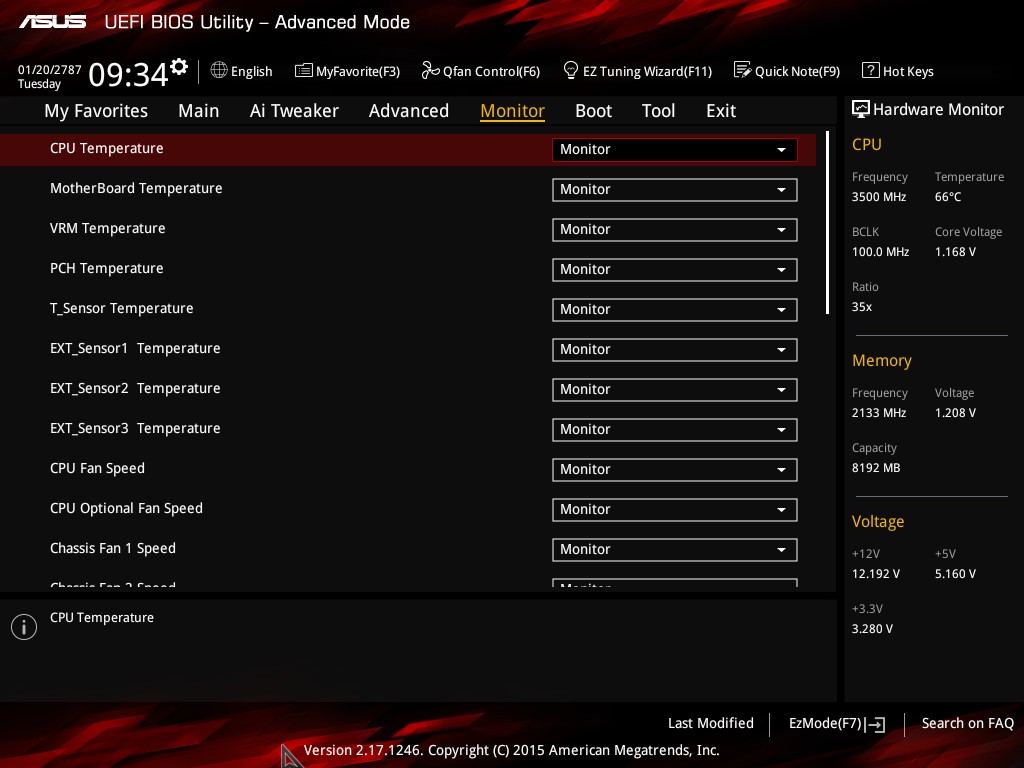Open EXT_Sensor2 Temperature dropdown
Screen dimensions: 1024x768
675,389
